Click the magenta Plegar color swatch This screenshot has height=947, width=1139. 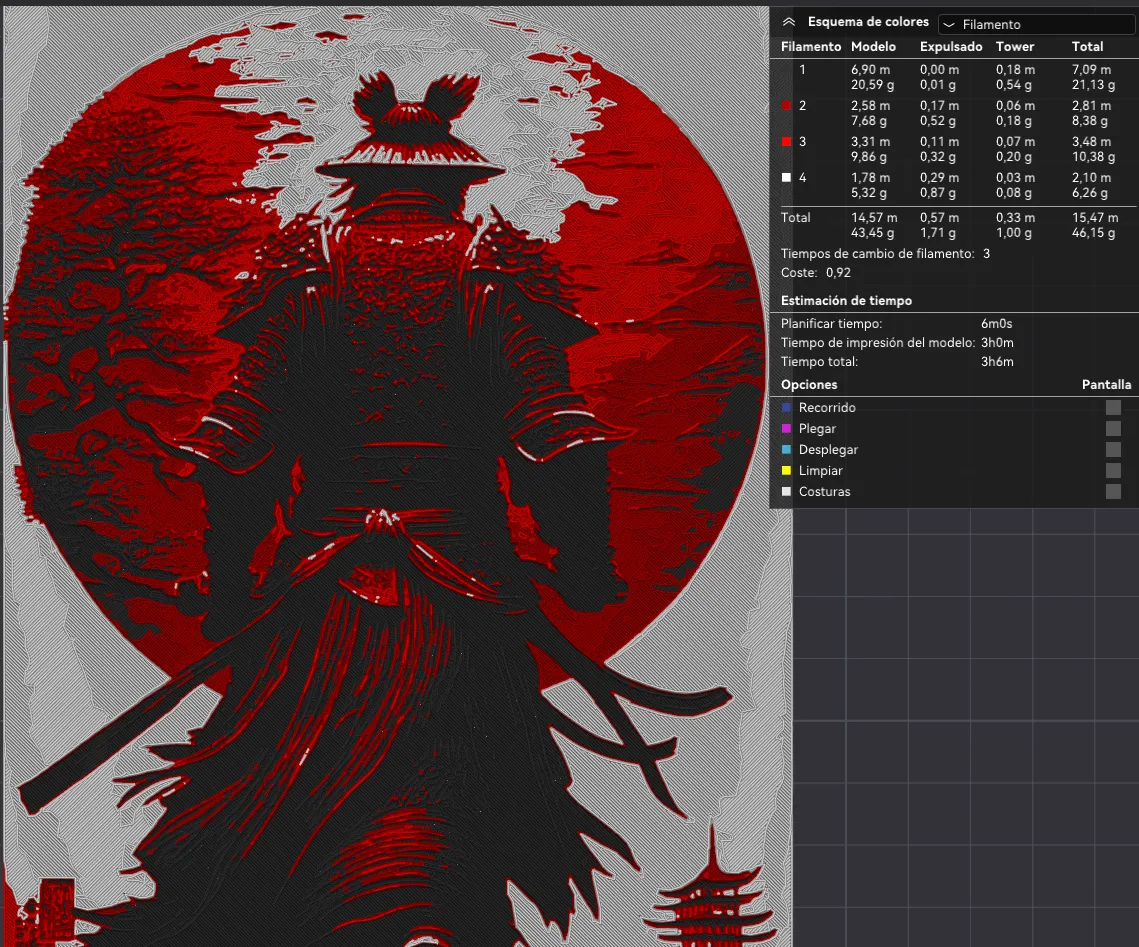point(786,428)
